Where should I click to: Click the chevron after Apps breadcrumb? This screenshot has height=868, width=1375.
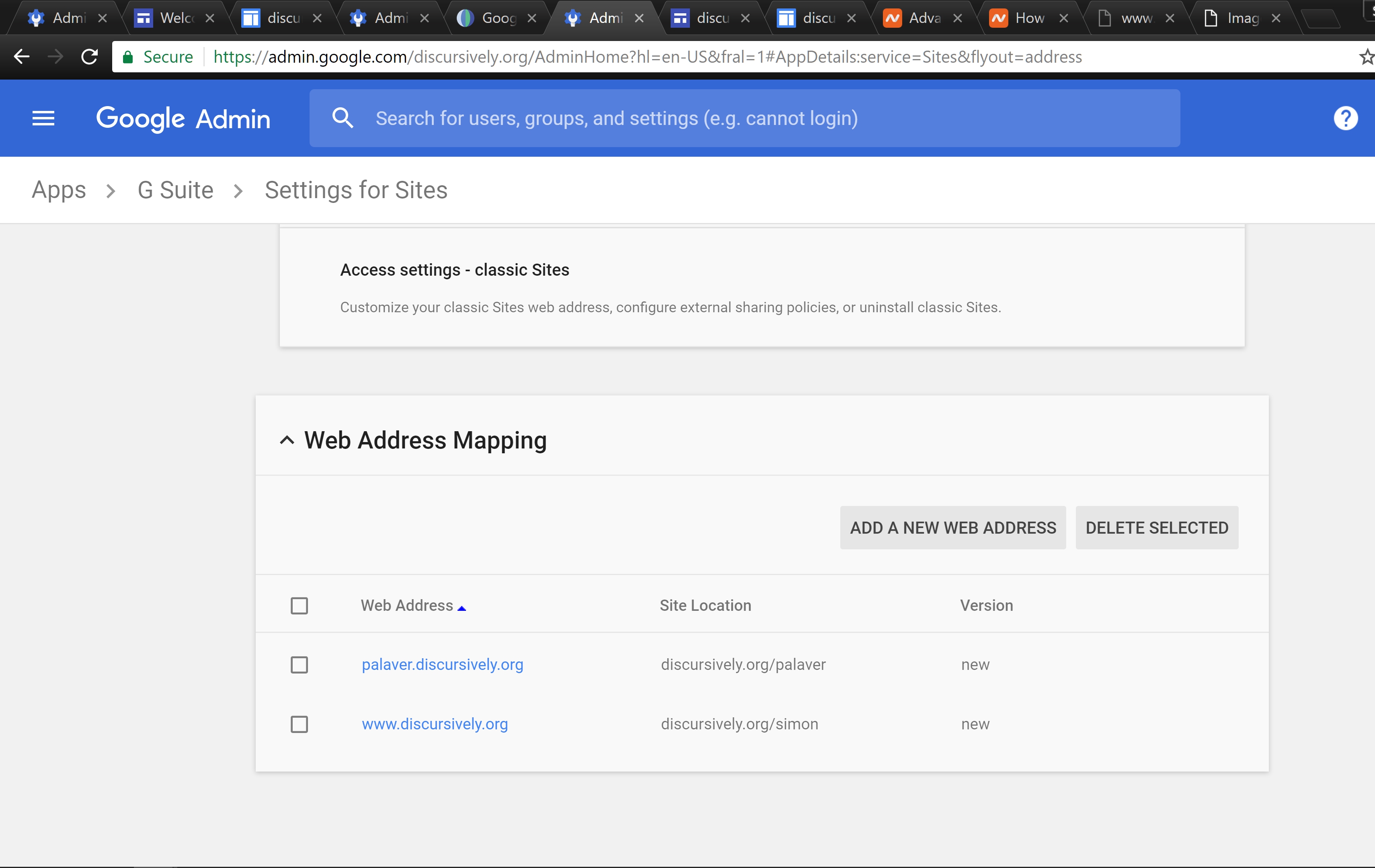pos(111,191)
